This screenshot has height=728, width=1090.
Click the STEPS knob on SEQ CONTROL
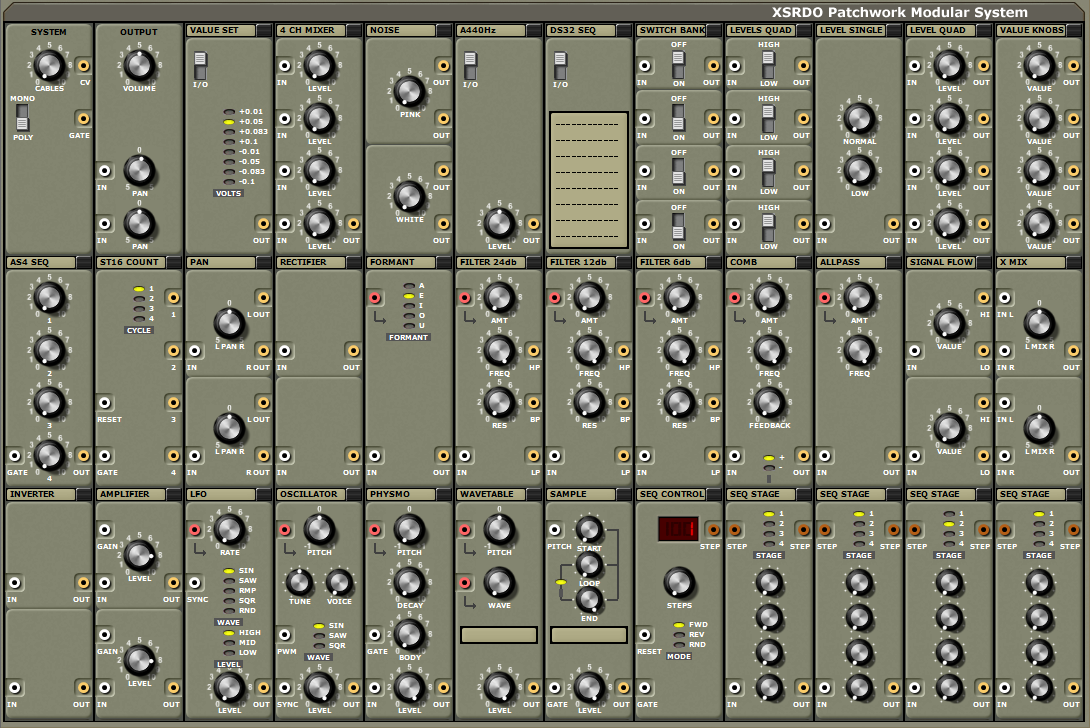679,583
